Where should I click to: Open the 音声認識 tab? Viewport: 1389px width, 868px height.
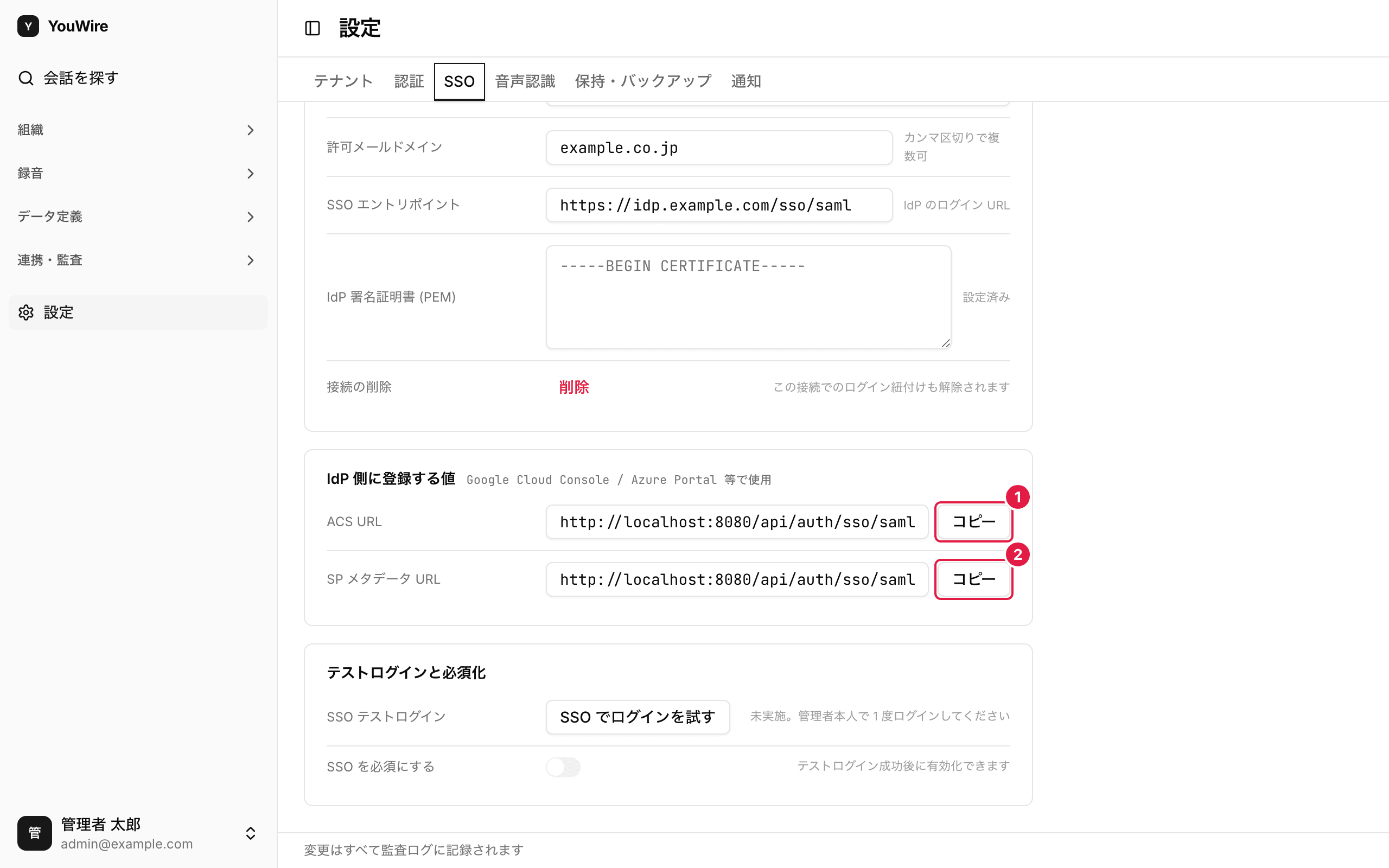(525, 81)
